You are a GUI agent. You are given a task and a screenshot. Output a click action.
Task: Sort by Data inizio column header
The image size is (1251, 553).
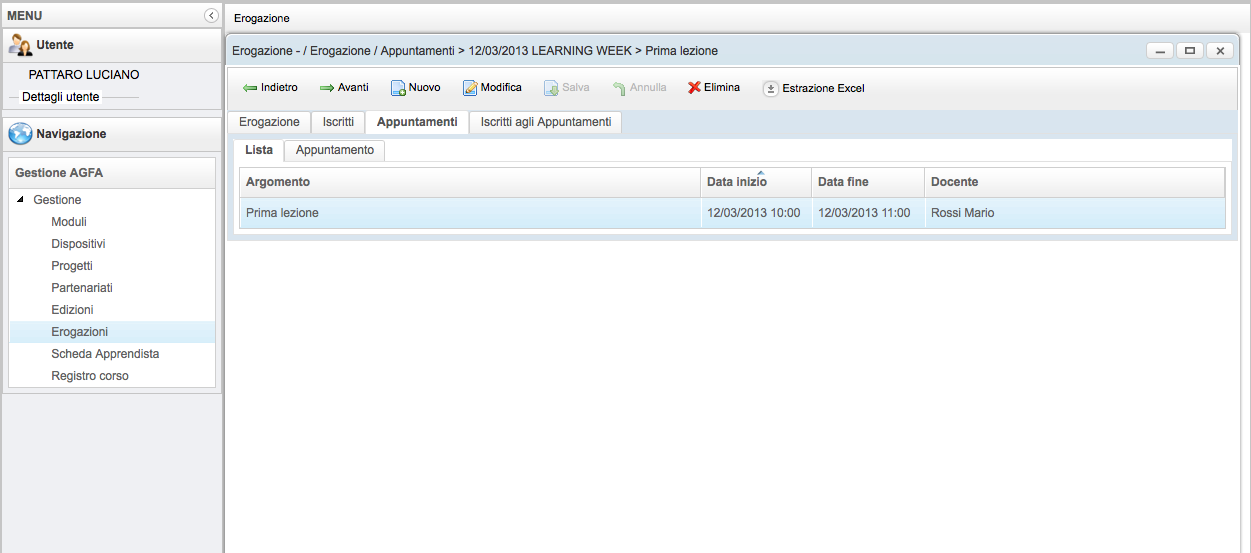[736, 182]
